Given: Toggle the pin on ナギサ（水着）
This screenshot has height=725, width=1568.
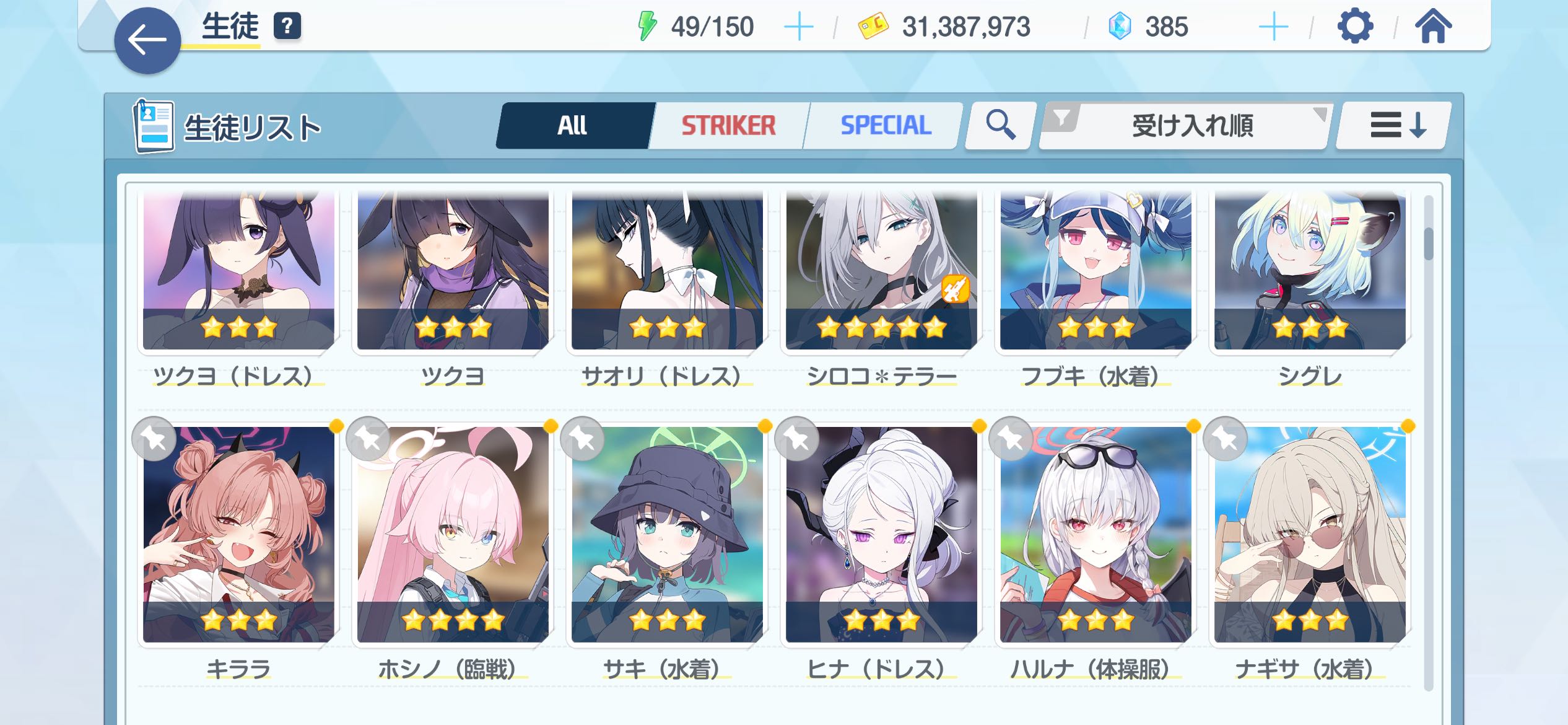Looking at the screenshot, I should coord(1225,439).
